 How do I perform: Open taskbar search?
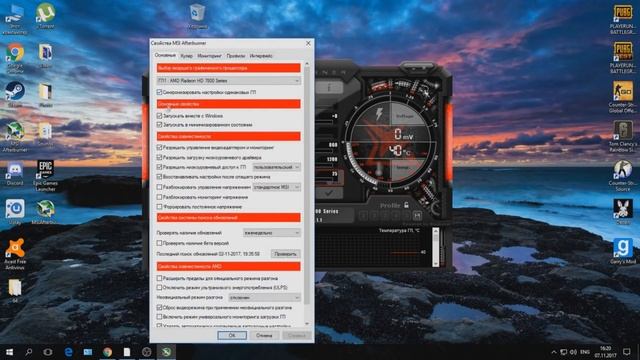(29, 351)
